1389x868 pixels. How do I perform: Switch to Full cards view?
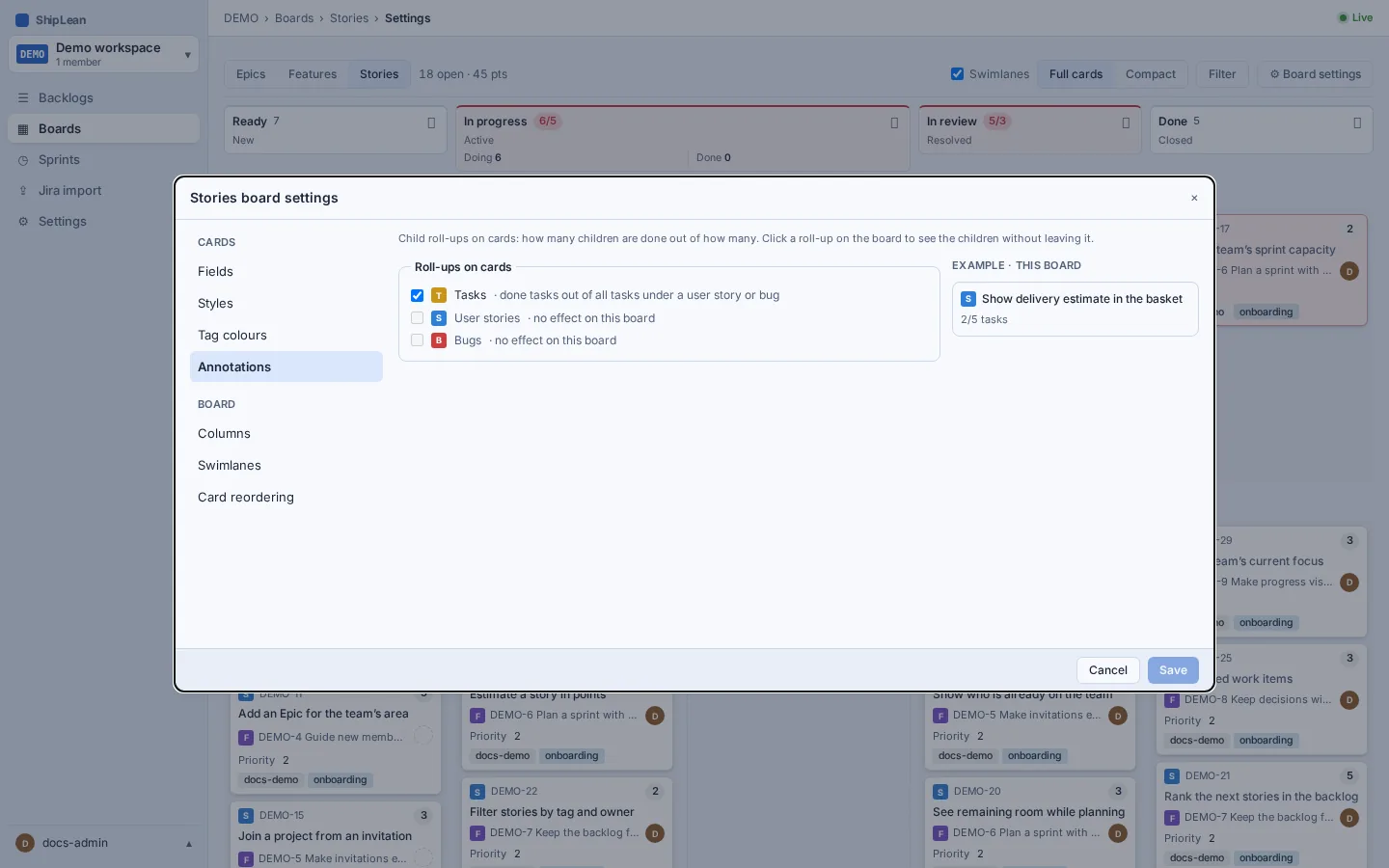pyautogui.click(x=1076, y=74)
